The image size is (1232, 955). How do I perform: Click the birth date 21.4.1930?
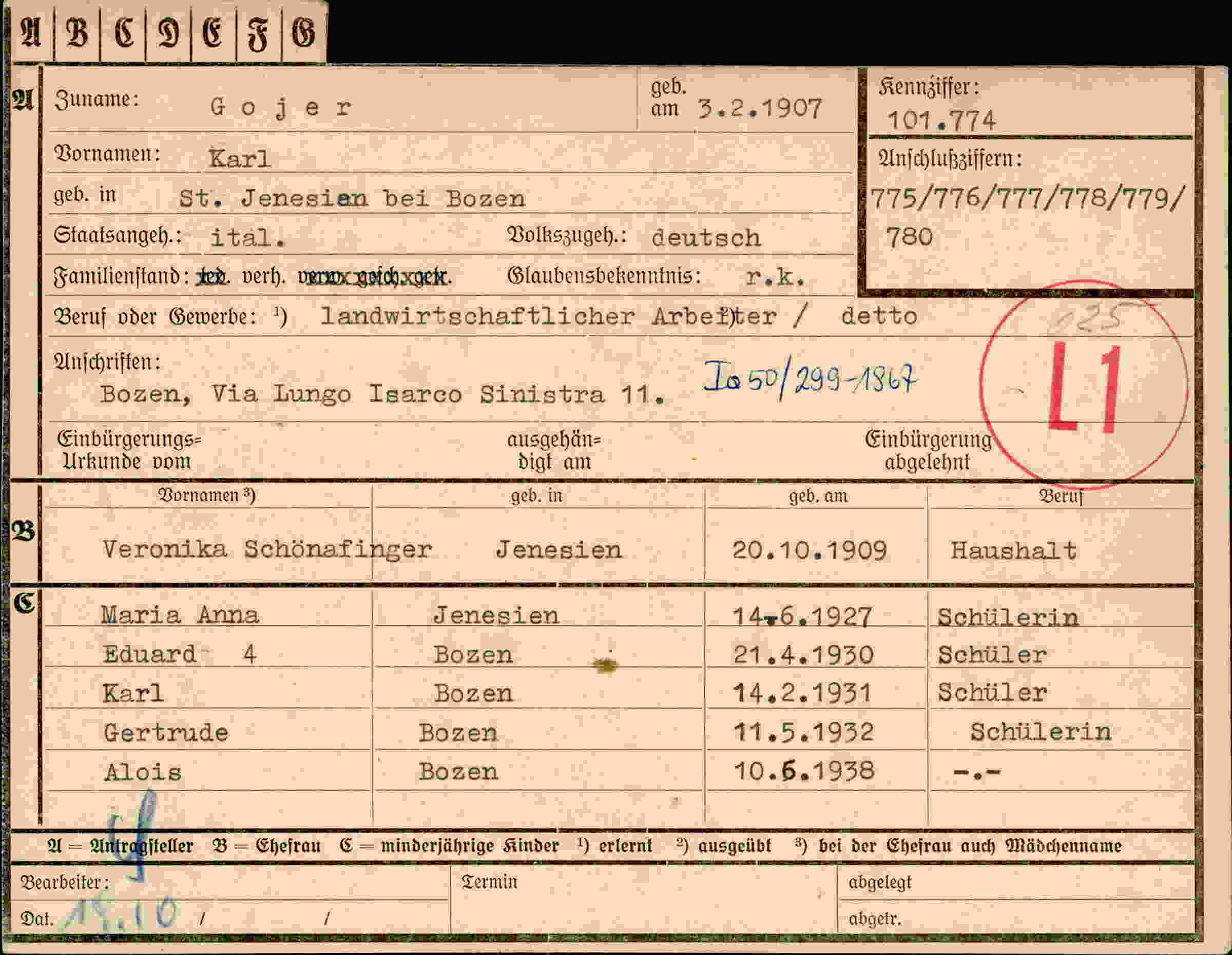click(803, 655)
